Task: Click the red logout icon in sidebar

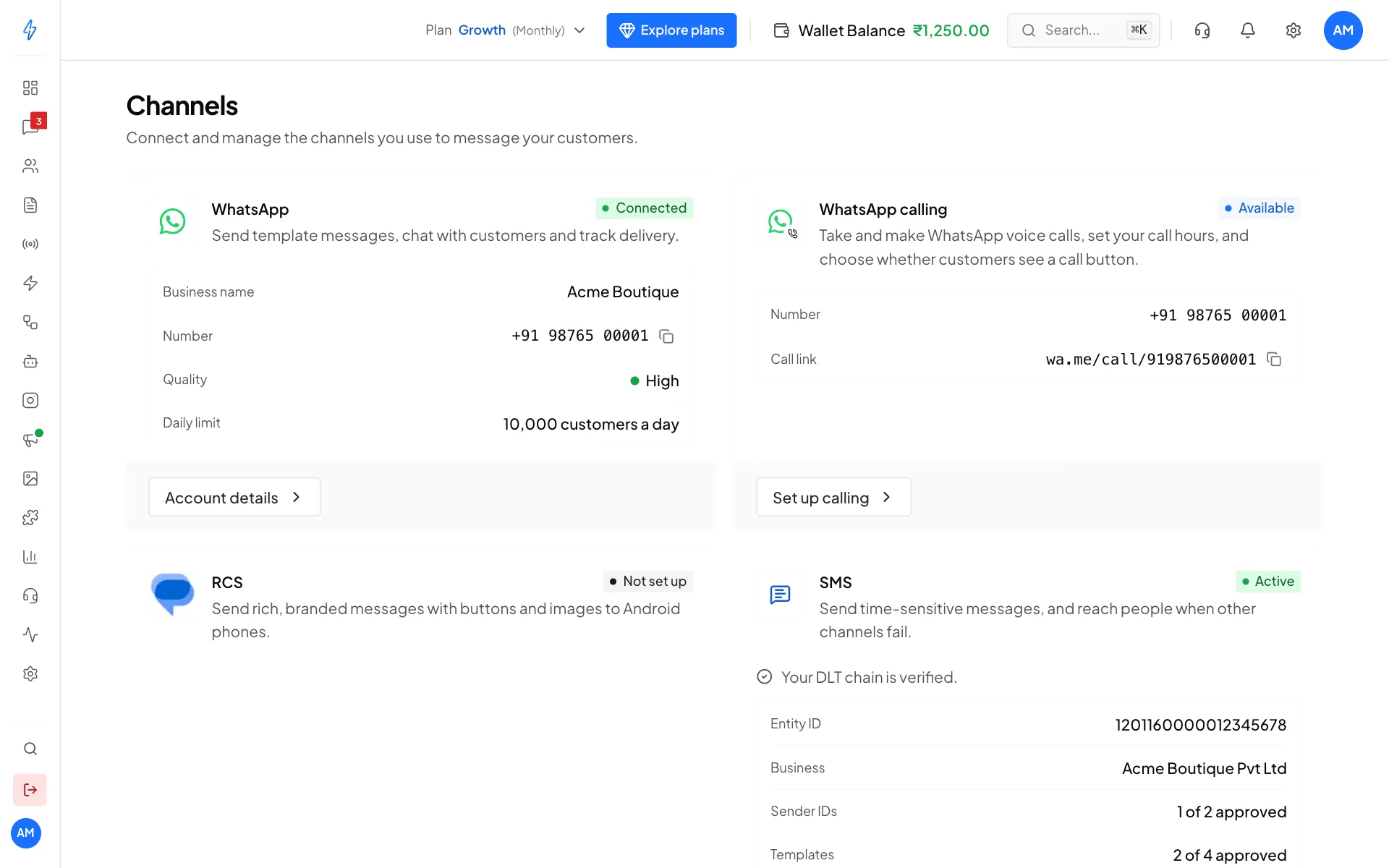Action: pos(30,790)
